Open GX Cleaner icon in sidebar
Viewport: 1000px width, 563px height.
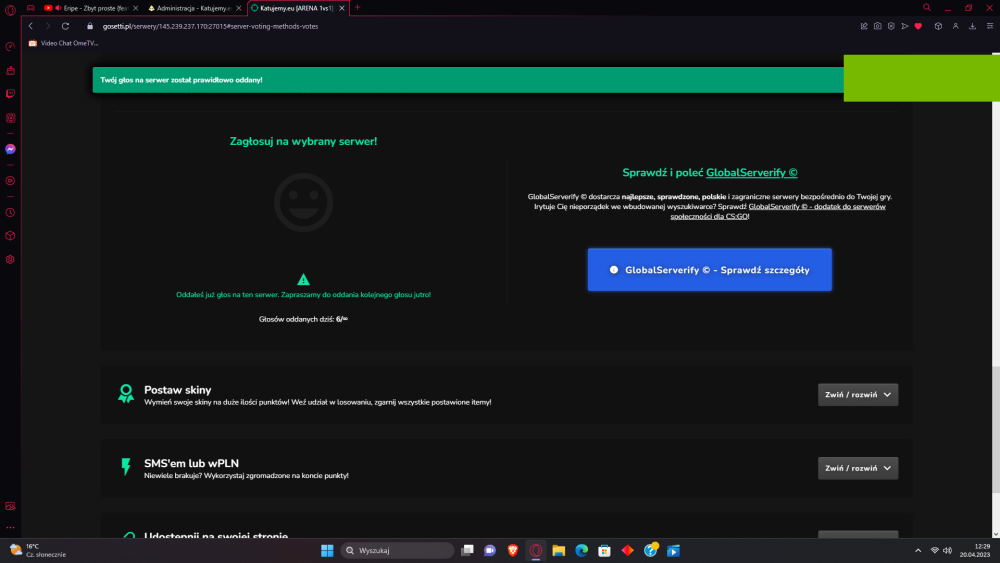[x=10, y=70]
